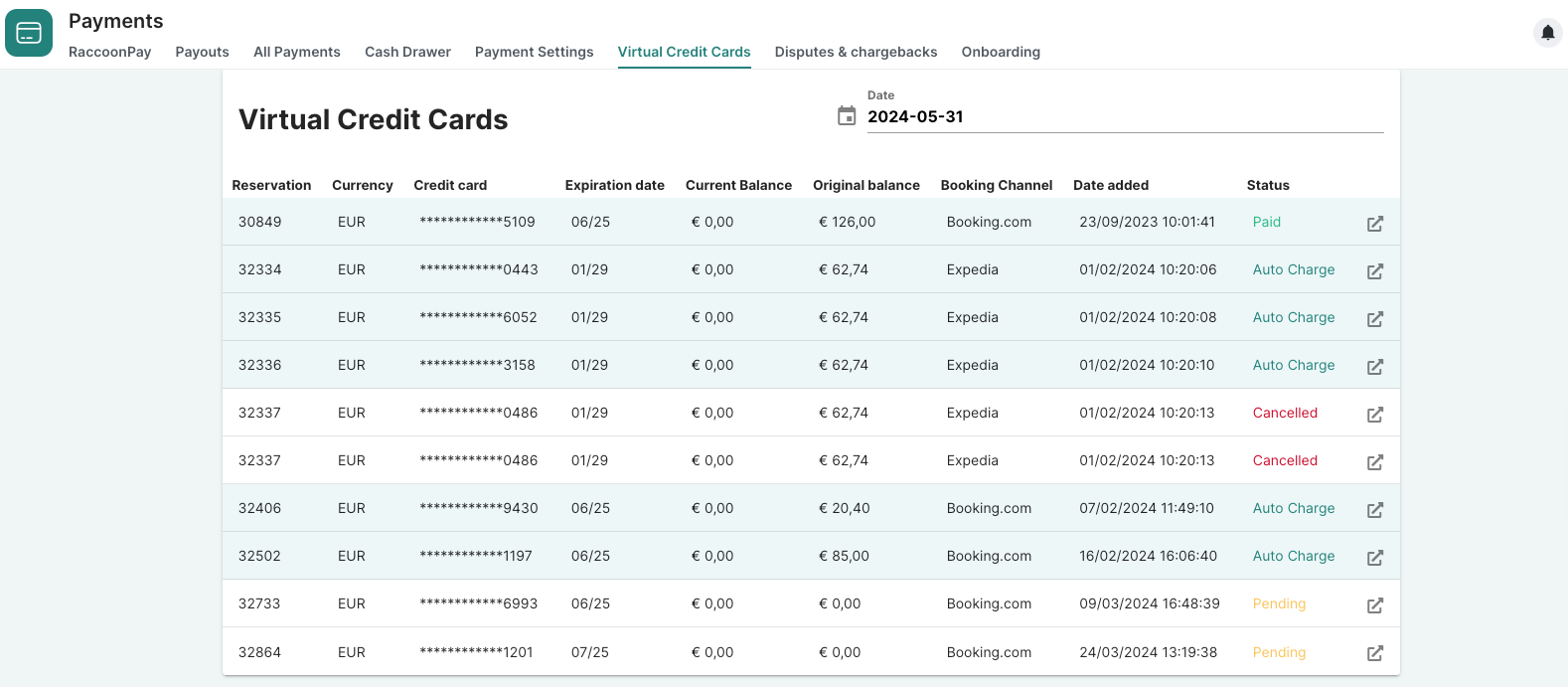Click the Payments app logo icon
Viewport: 1568px width, 687px height.
pyautogui.click(x=29, y=33)
